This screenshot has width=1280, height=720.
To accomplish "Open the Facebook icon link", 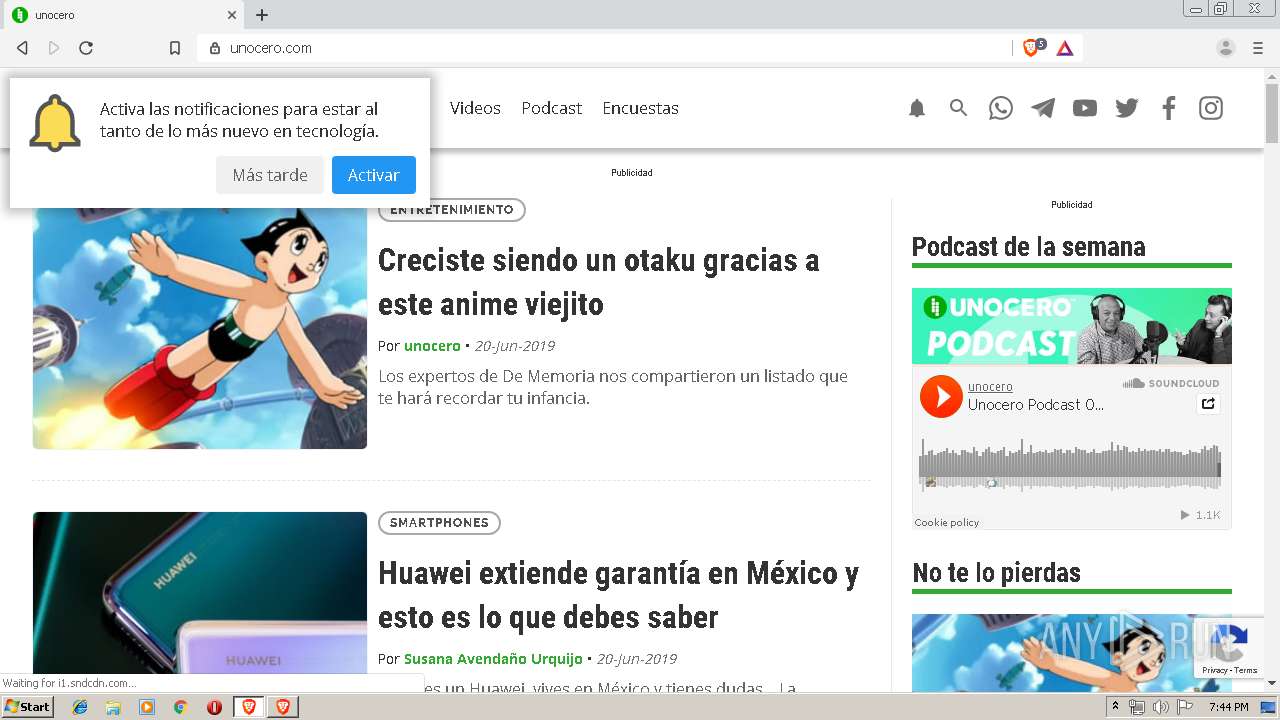I will [1168, 108].
